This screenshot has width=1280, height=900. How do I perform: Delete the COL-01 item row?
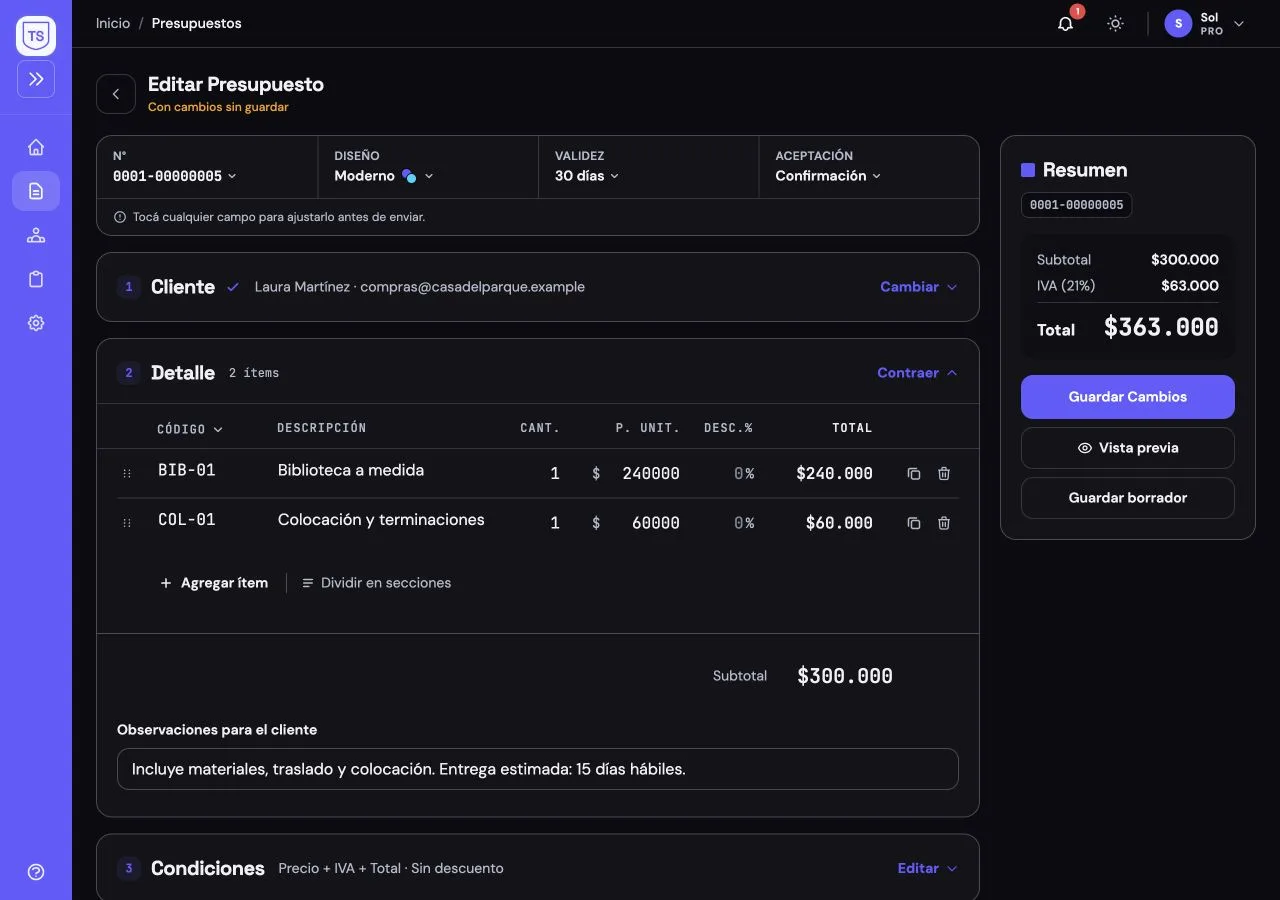(x=944, y=523)
